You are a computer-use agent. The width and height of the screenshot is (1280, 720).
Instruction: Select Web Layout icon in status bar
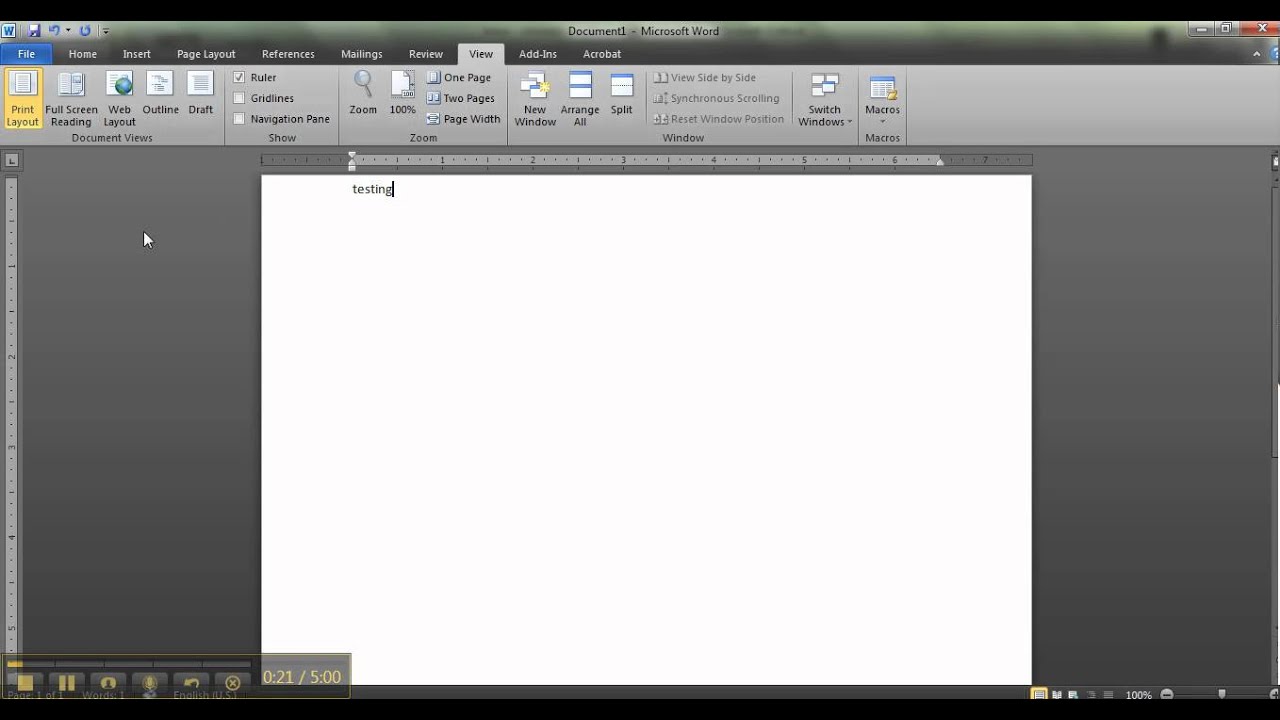(1073, 695)
